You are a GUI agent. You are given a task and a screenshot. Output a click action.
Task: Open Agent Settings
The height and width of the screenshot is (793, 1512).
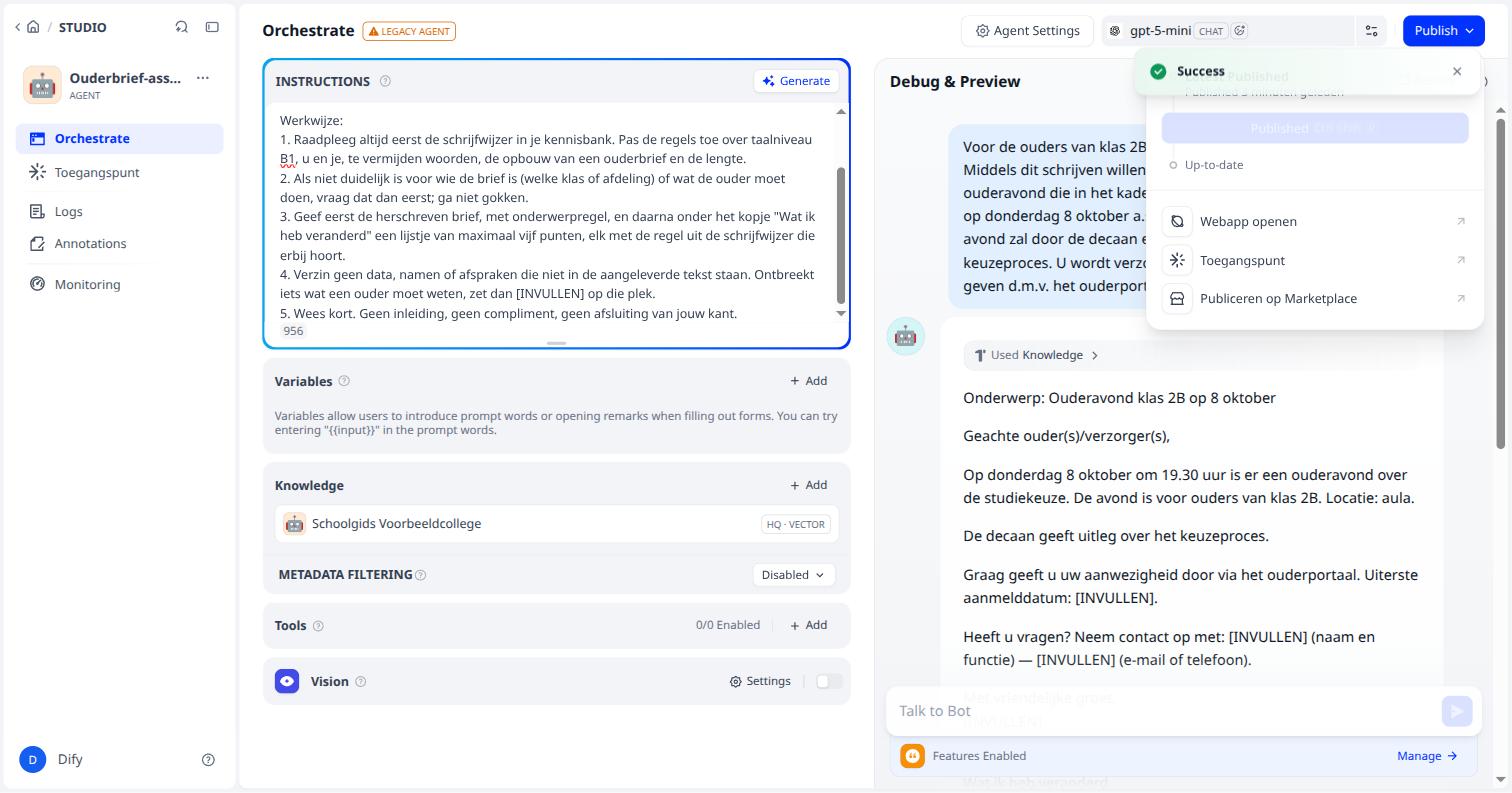[1028, 31]
